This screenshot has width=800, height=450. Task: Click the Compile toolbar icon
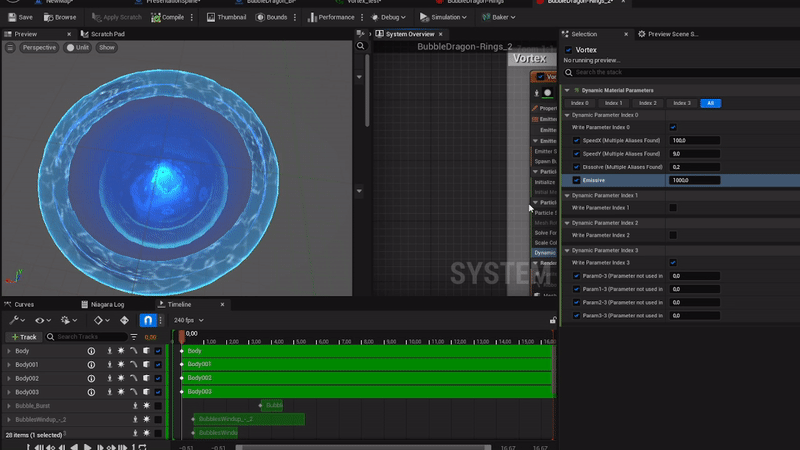click(x=156, y=17)
